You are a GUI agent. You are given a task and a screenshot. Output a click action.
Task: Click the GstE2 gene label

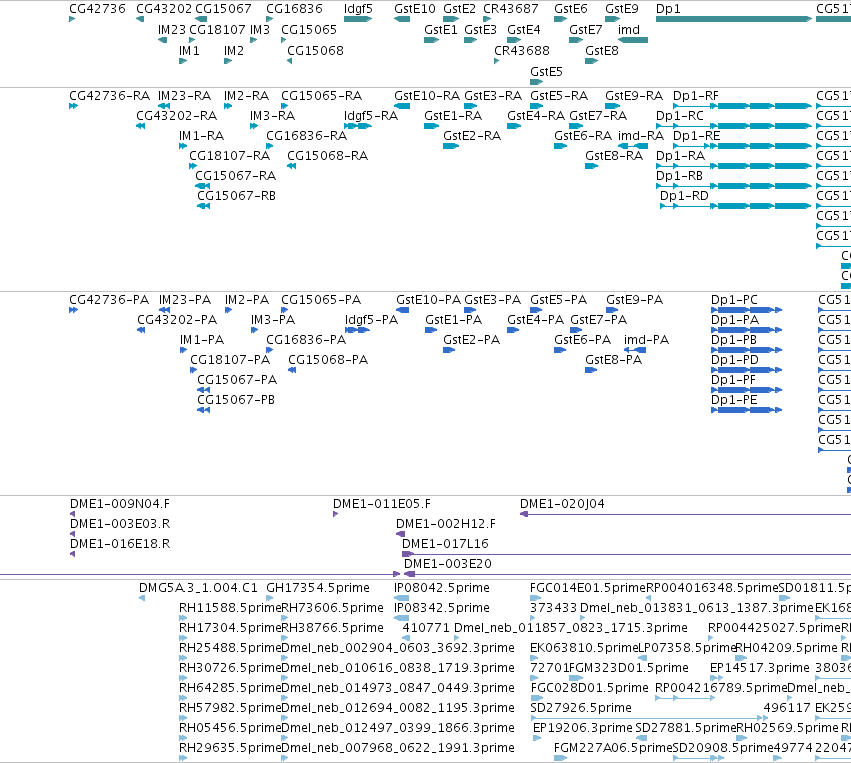coord(459,9)
